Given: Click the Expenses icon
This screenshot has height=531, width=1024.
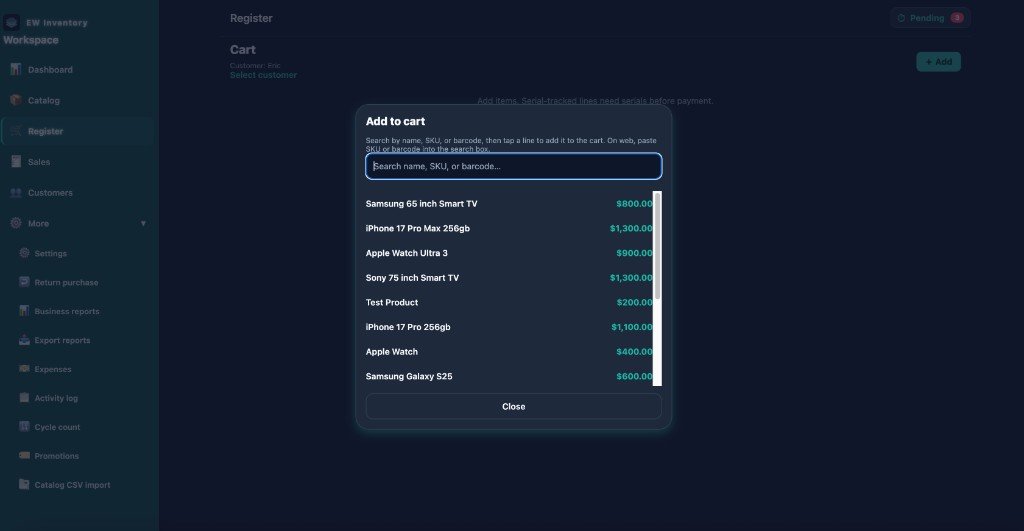Looking at the screenshot, I should pos(24,369).
